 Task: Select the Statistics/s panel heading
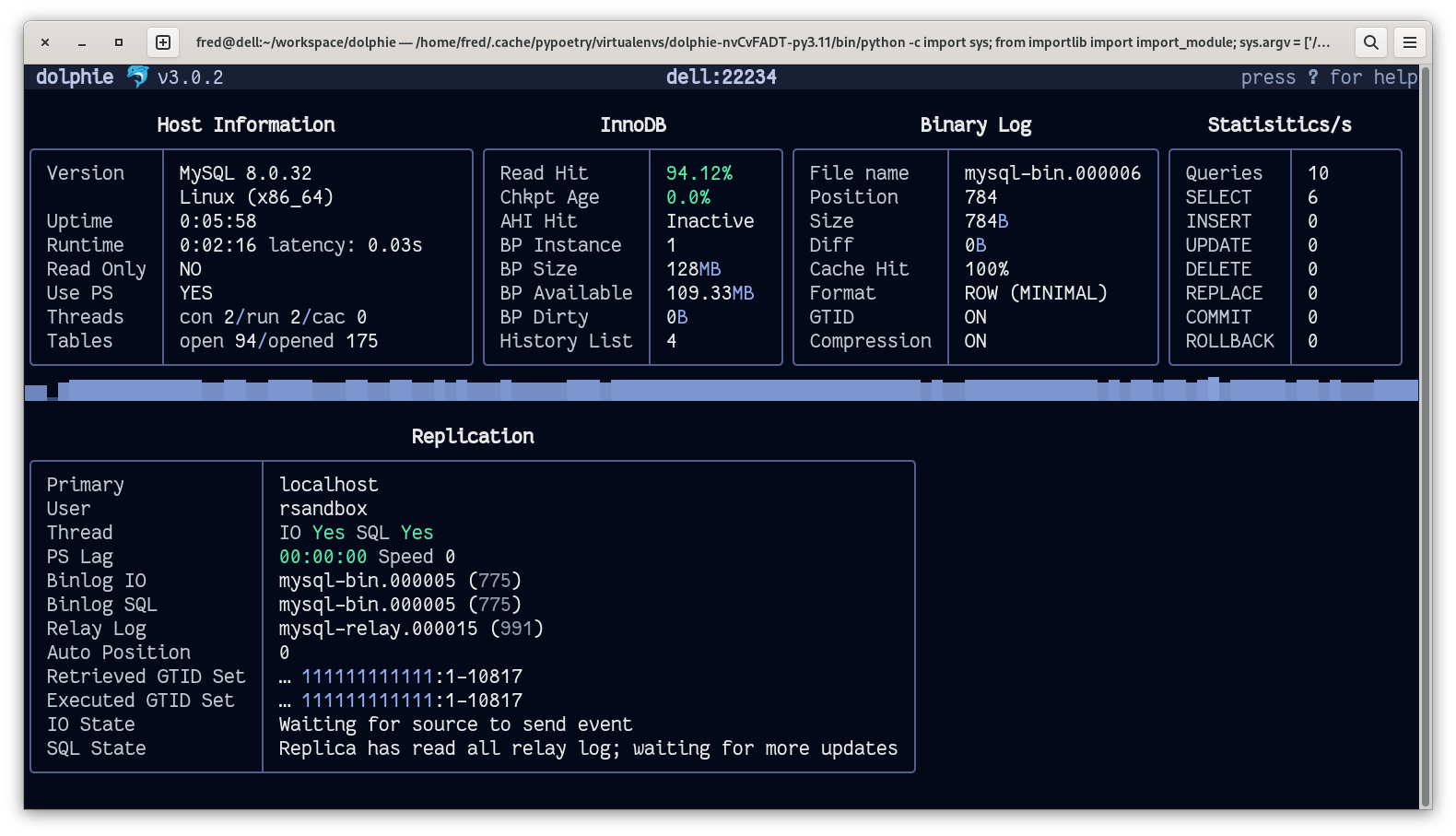(1279, 124)
